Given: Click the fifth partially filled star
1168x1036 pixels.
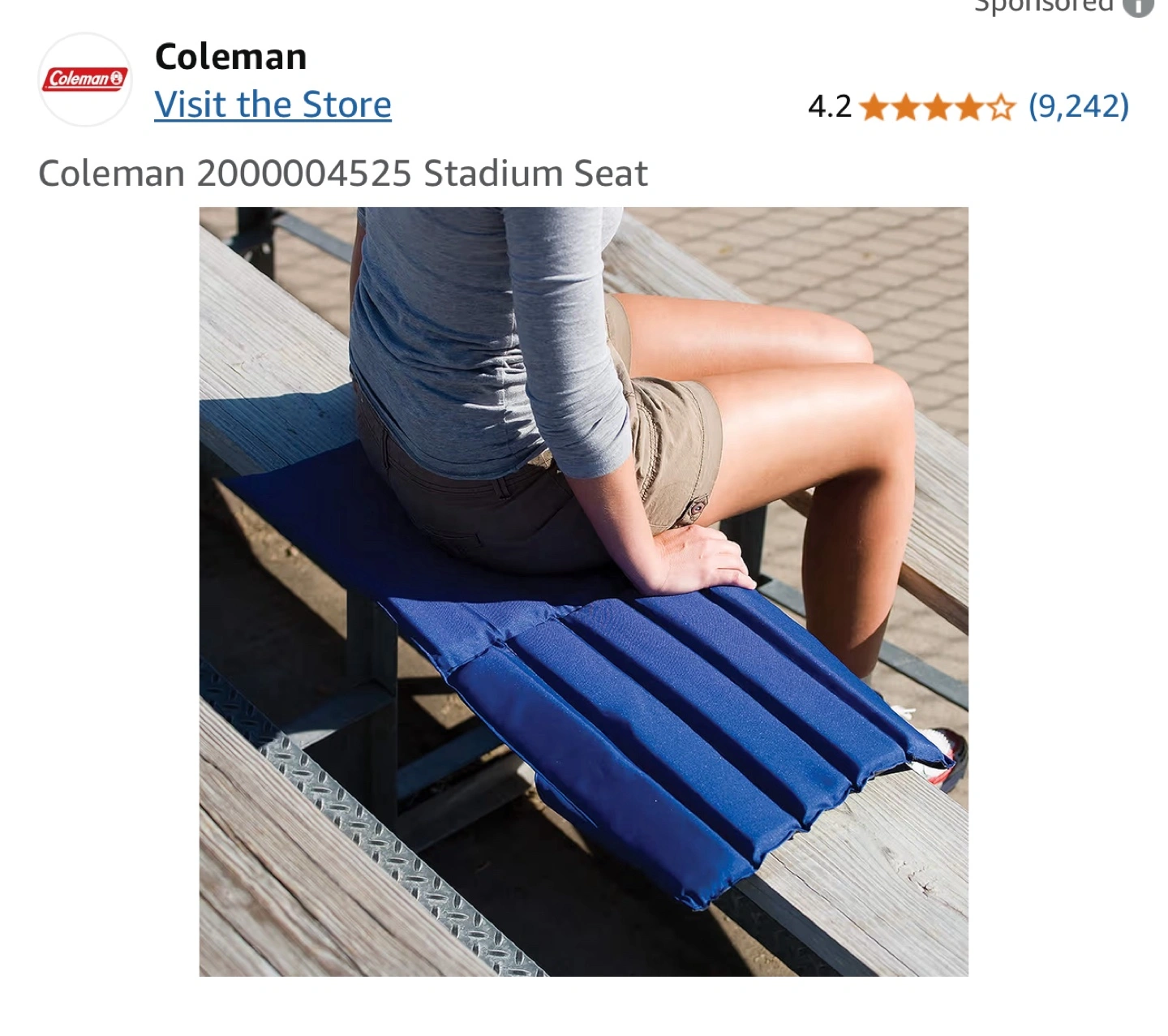Looking at the screenshot, I should coord(1000,107).
